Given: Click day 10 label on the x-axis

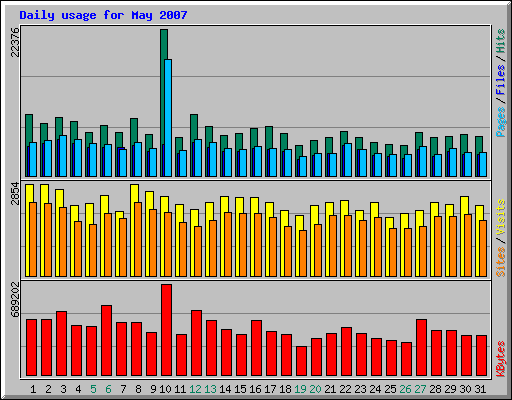Looking at the screenshot, I should [165, 389].
